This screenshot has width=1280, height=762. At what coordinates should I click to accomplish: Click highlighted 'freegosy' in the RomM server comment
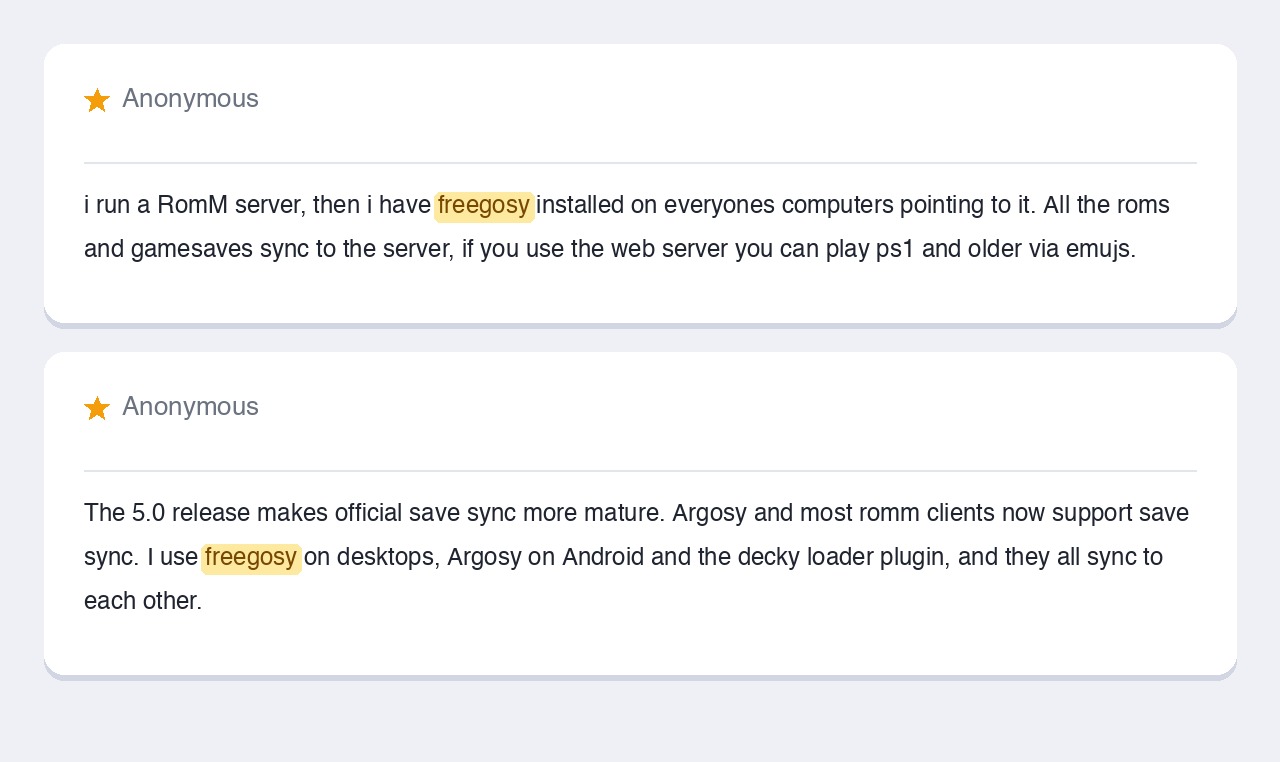click(x=484, y=206)
